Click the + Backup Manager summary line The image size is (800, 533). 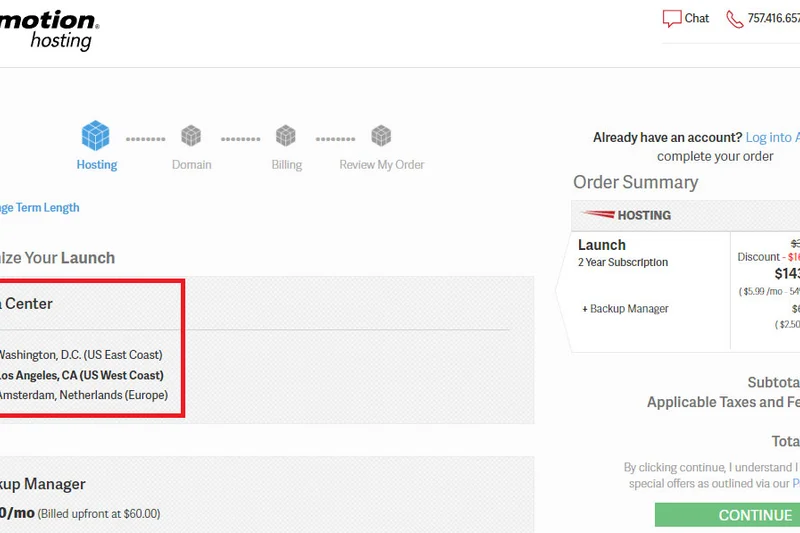tap(626, 309)
